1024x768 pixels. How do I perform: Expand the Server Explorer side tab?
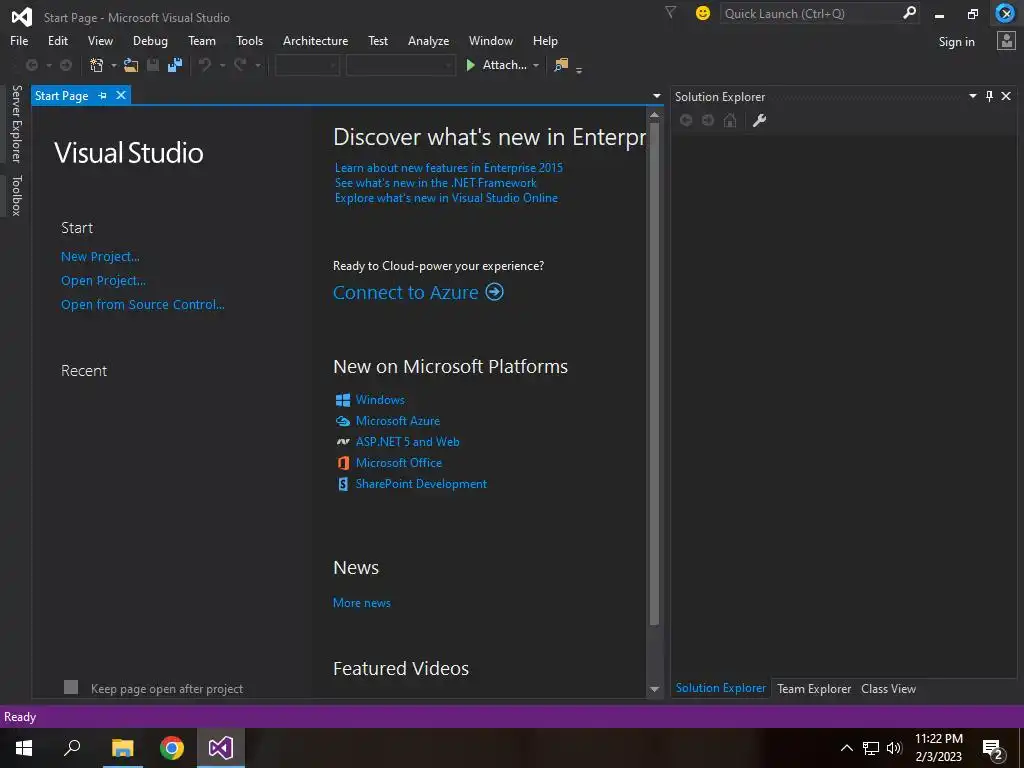click(17, 123)
